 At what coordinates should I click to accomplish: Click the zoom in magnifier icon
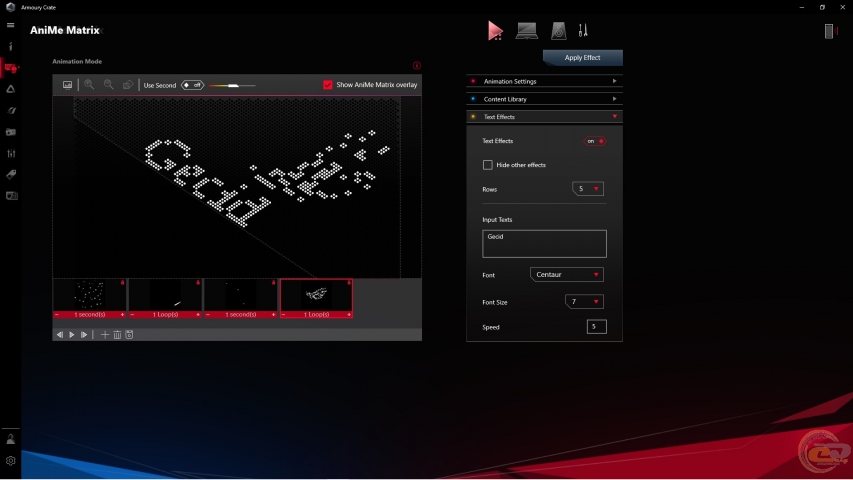pyautogui.click(x=89, y=84)
